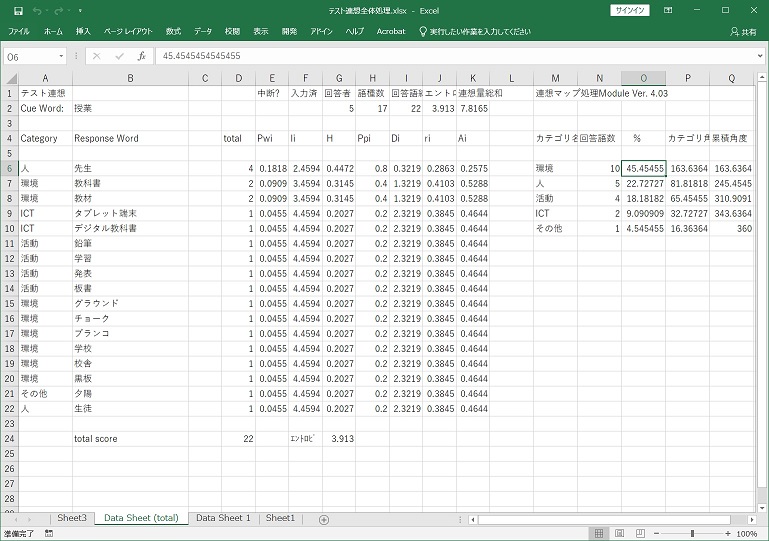Click the zoom slider handle
Screen dimensions: 769x541
692,534
